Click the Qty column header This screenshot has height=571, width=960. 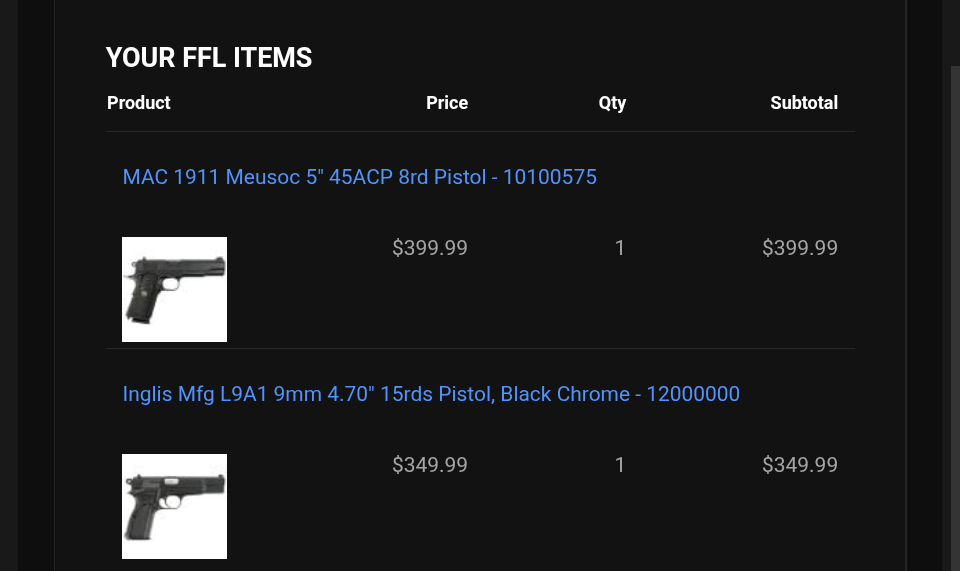[612, 103]
